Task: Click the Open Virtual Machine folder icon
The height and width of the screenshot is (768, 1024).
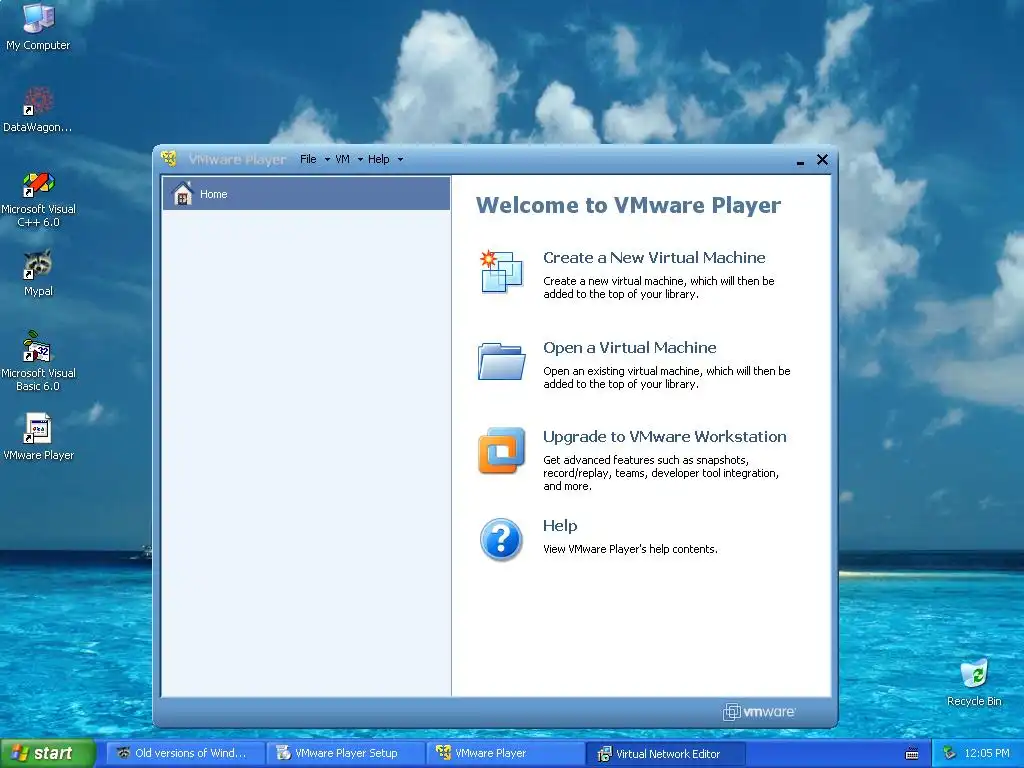Action: point(501,361)
